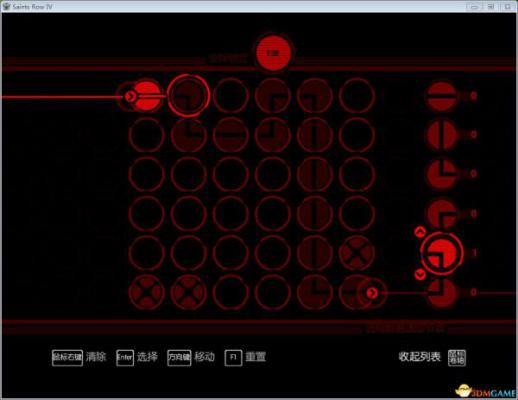Click the vertical line cell in fourth grid row
Image resolution: width=518 pixels, height=400 pixels.
(x=315, y=214)
